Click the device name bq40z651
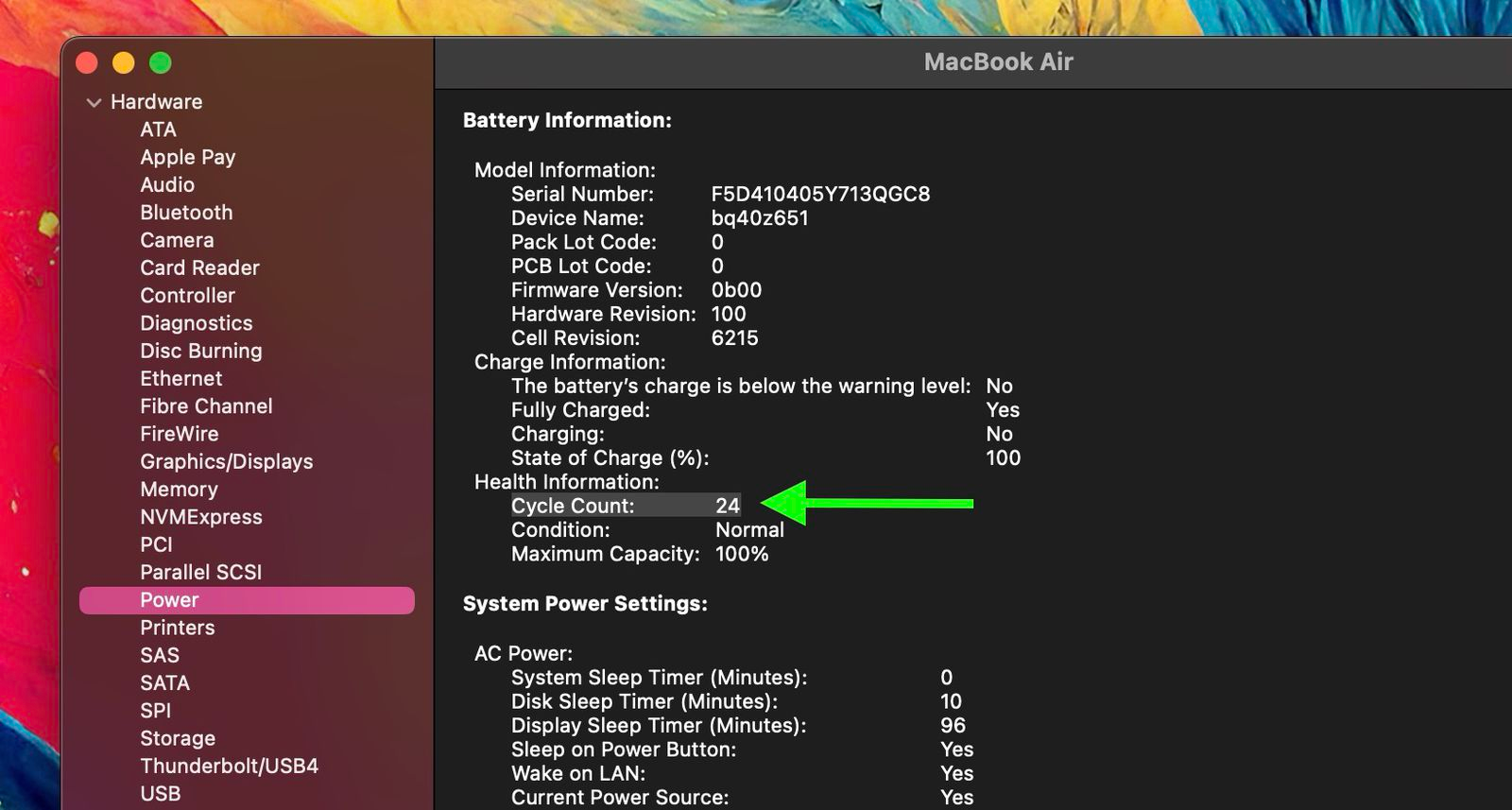The image size is (1512, 810). tap(760, 218)
